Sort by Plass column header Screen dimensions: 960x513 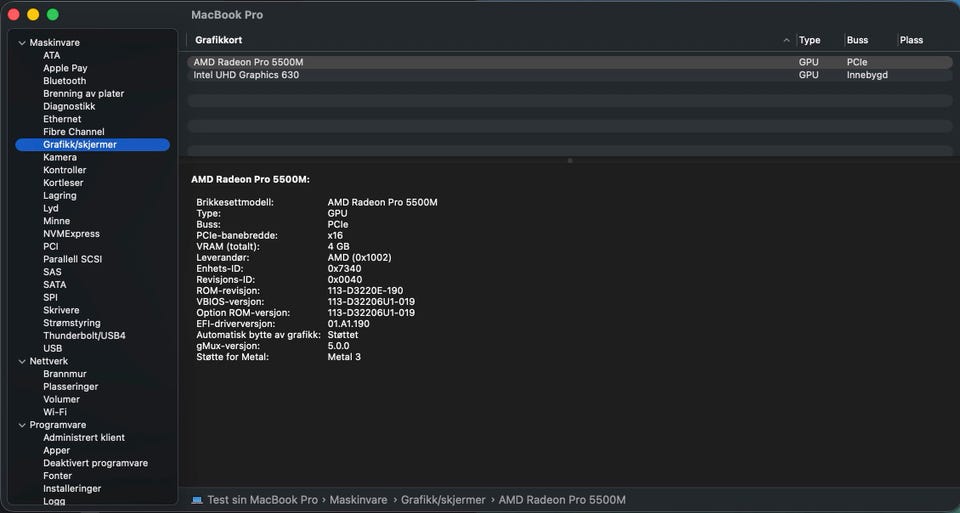[x=911, y=40]
